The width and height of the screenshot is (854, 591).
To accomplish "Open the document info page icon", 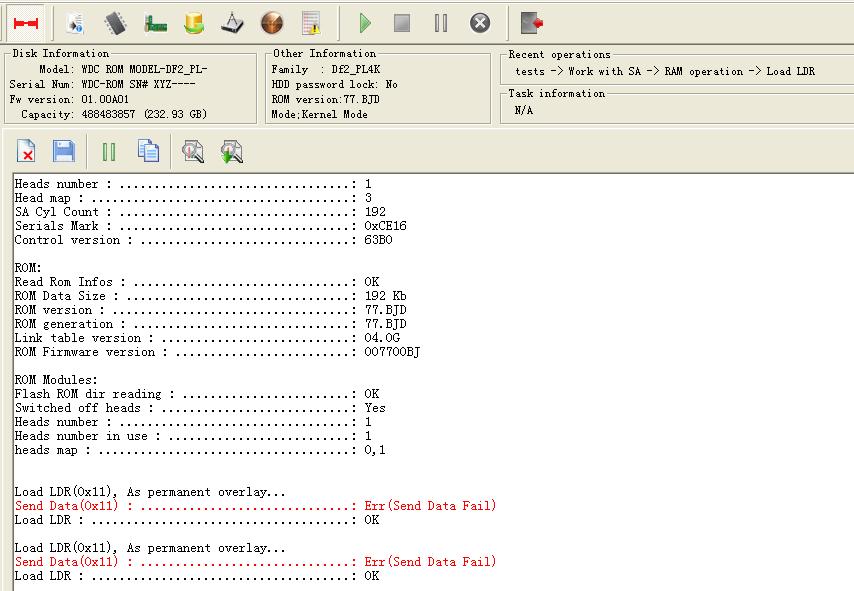I will (x=76, y=23).
